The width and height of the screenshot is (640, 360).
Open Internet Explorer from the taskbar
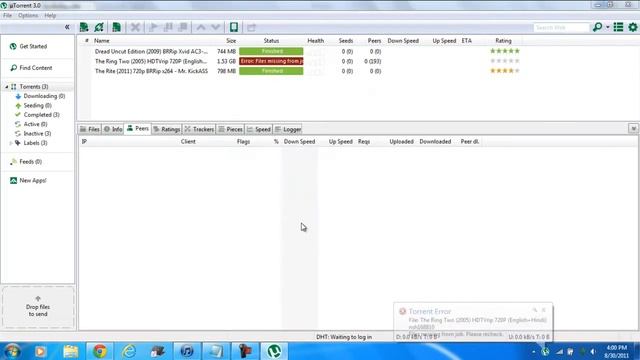(129, 351)
